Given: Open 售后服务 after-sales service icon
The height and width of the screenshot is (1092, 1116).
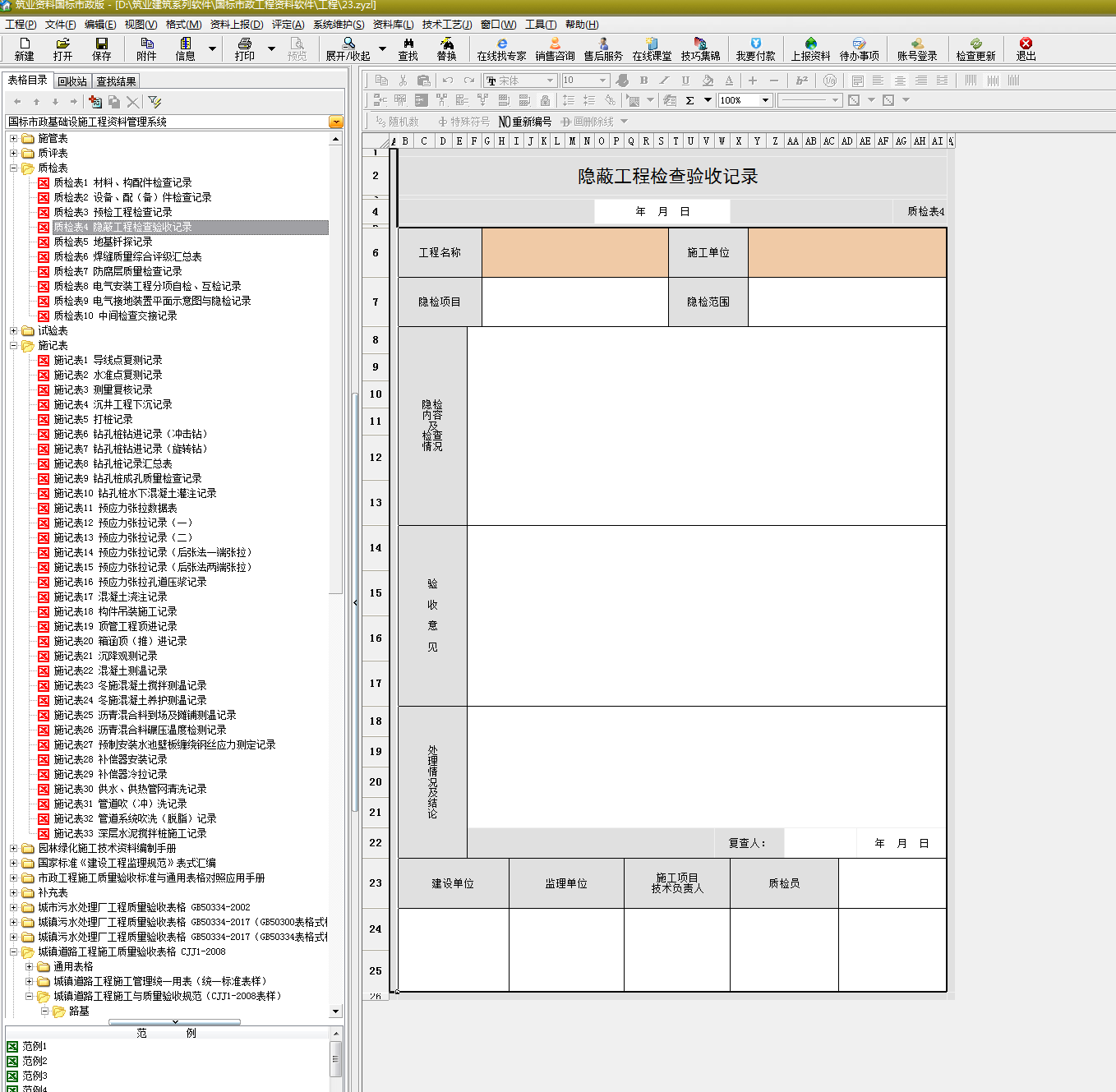Looking at the screenshot, I should click(x=604, y=49).
